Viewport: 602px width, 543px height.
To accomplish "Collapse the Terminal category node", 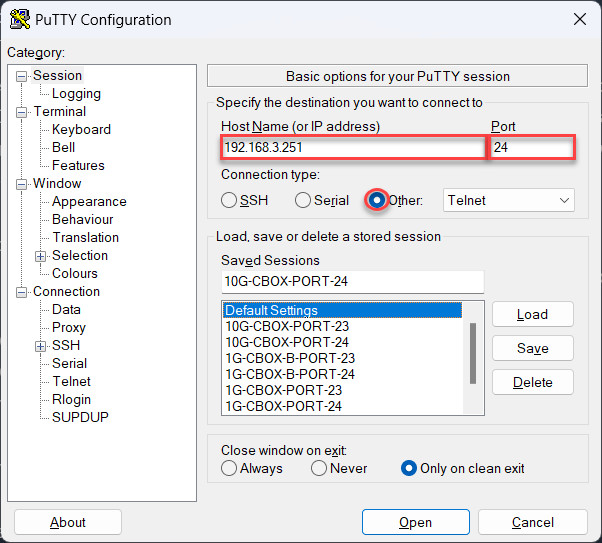I will [22, 112].
